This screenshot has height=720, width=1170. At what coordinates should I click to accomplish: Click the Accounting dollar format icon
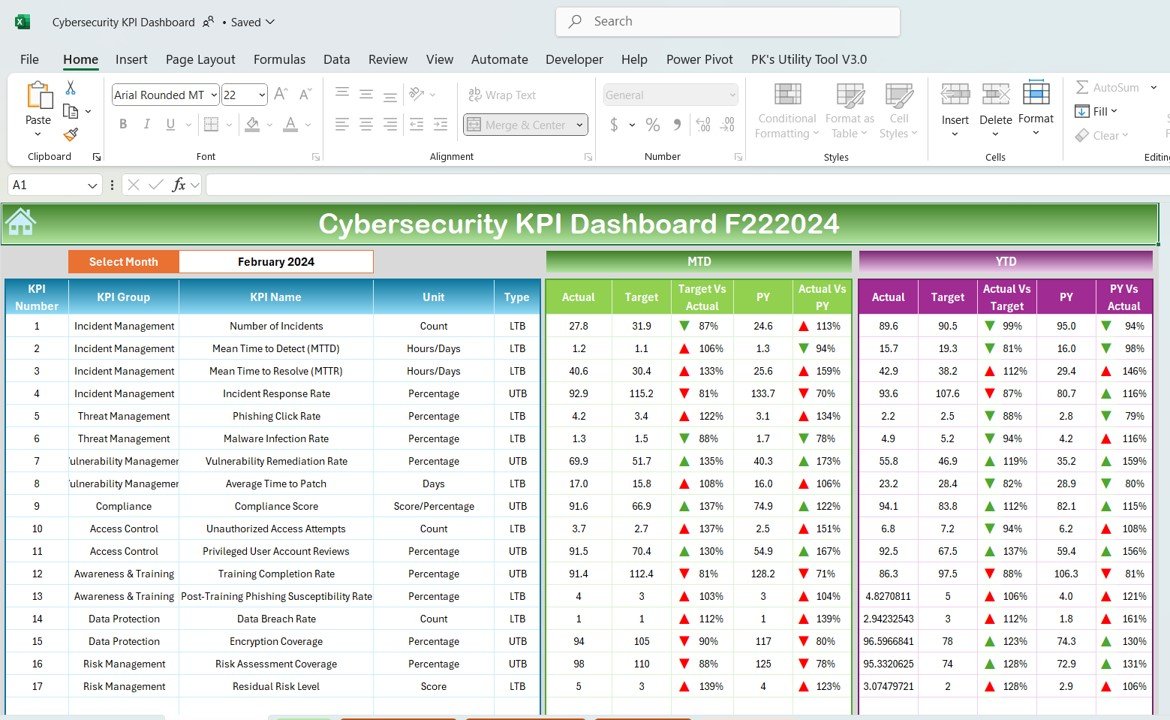click(613, 125)
